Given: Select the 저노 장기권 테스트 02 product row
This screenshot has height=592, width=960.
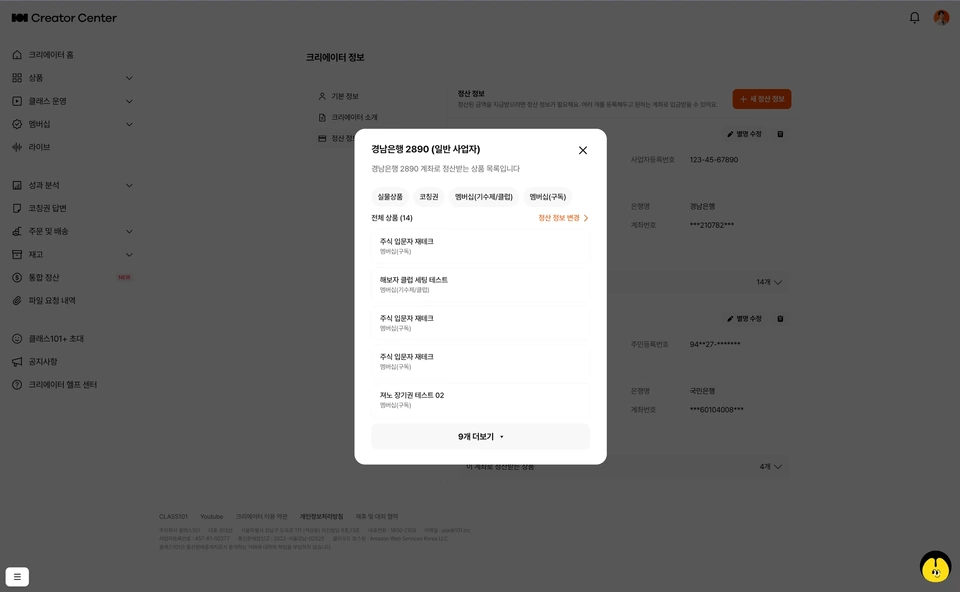Looking at the screenshot, I should coord(481,400).
